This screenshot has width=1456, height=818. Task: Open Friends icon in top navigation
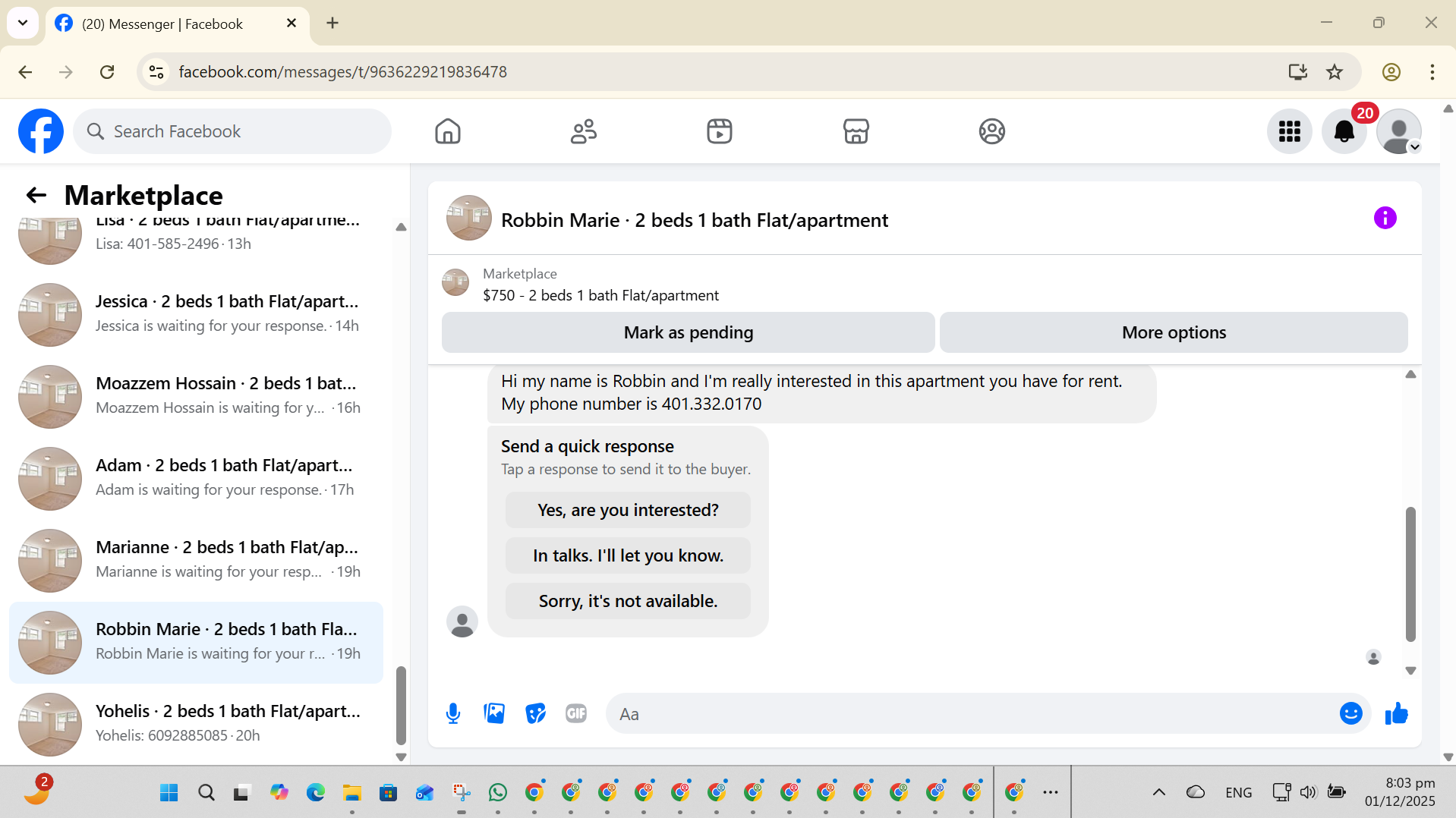tap(584, 131)
